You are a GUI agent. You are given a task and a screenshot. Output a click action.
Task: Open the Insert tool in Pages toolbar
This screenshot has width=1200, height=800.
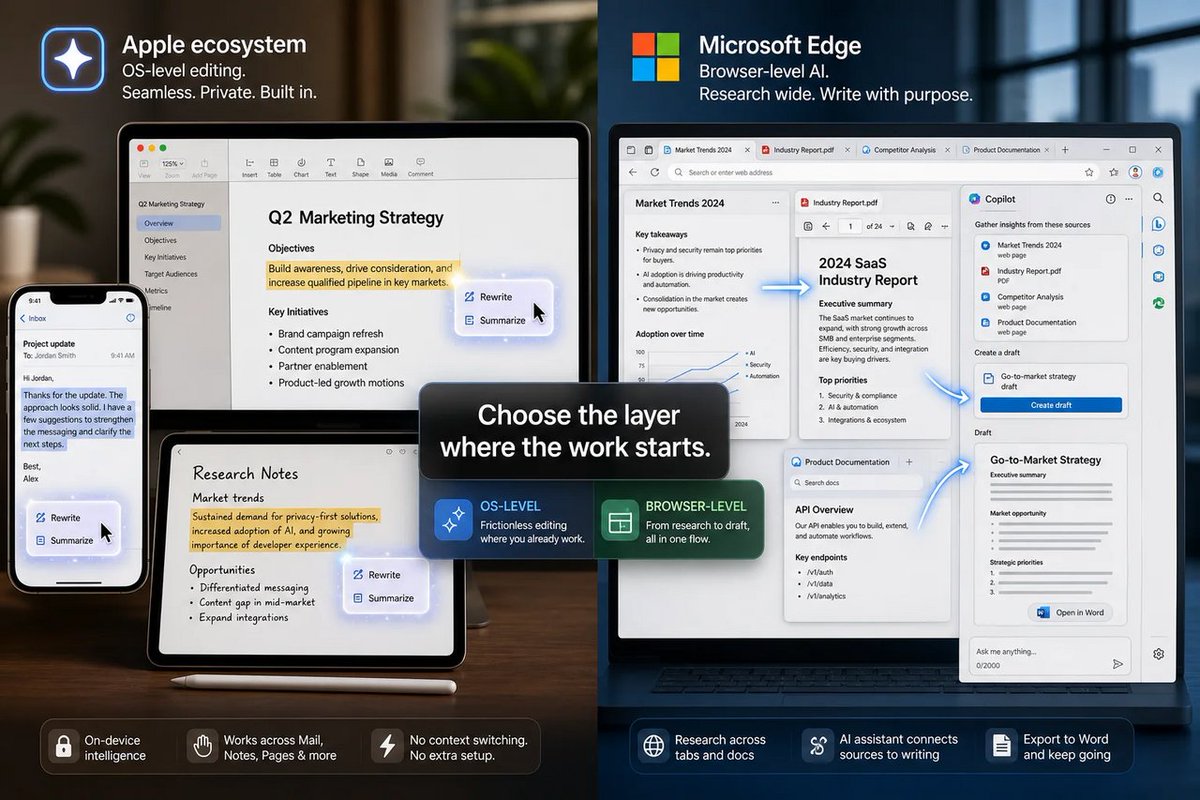pyautogui.click(x=249, y=167)
